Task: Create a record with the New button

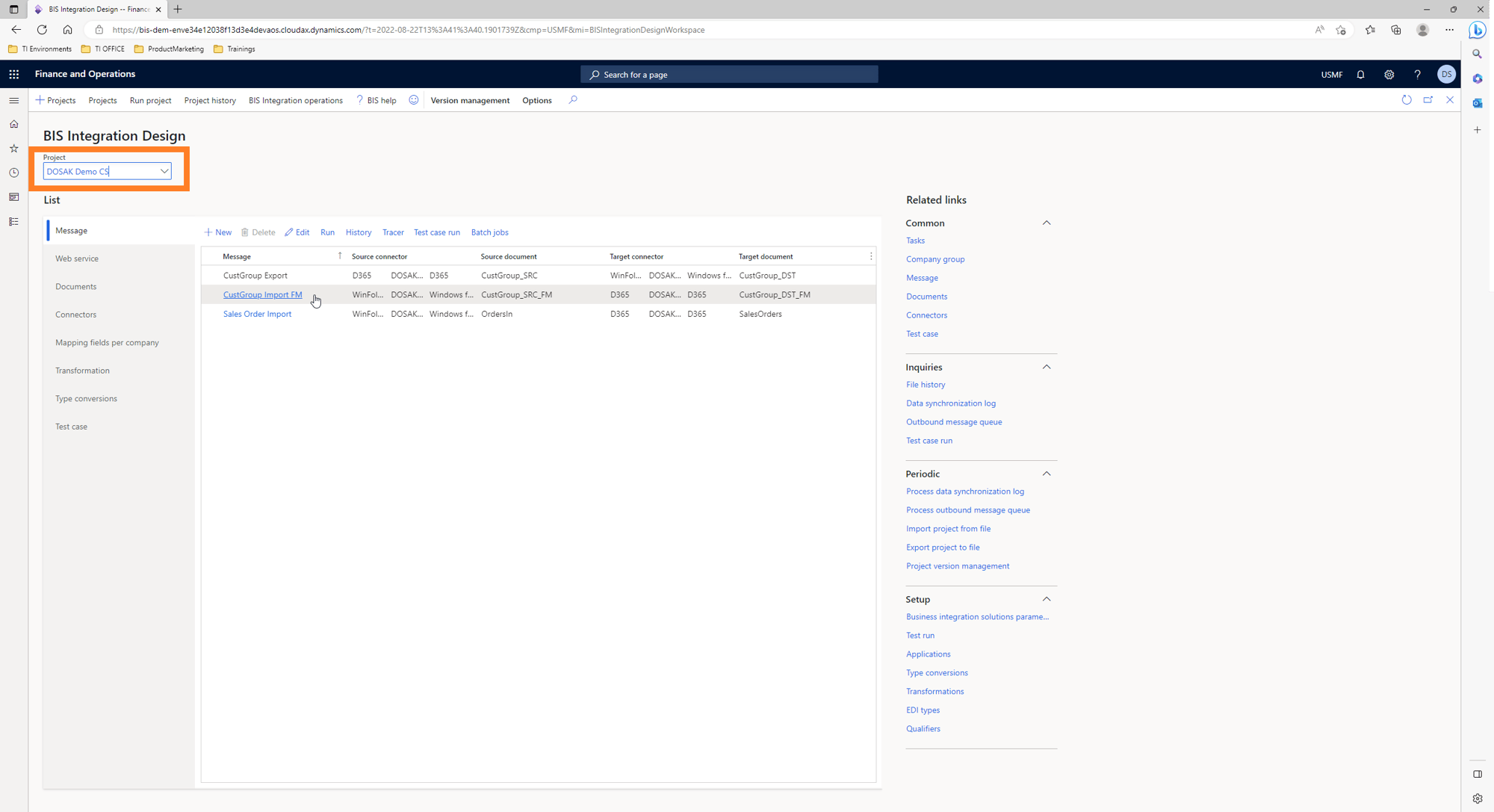Action: pos(217,232)
